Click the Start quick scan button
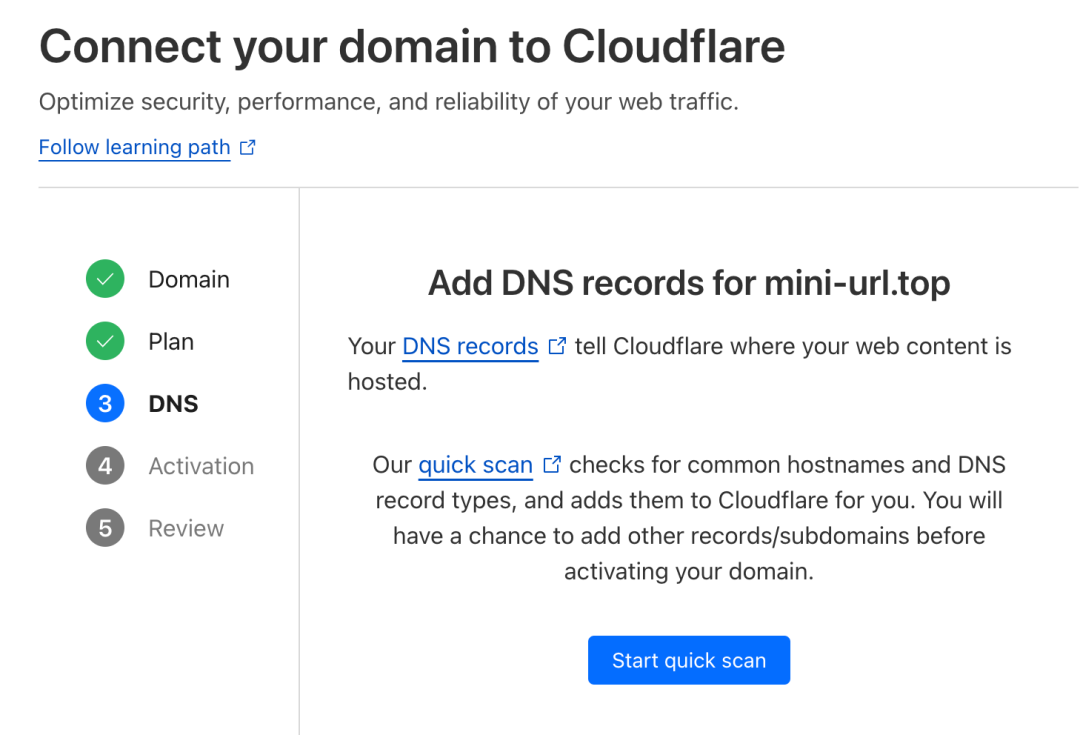This screenshot has width=1080, height=735. coord(689,660)
